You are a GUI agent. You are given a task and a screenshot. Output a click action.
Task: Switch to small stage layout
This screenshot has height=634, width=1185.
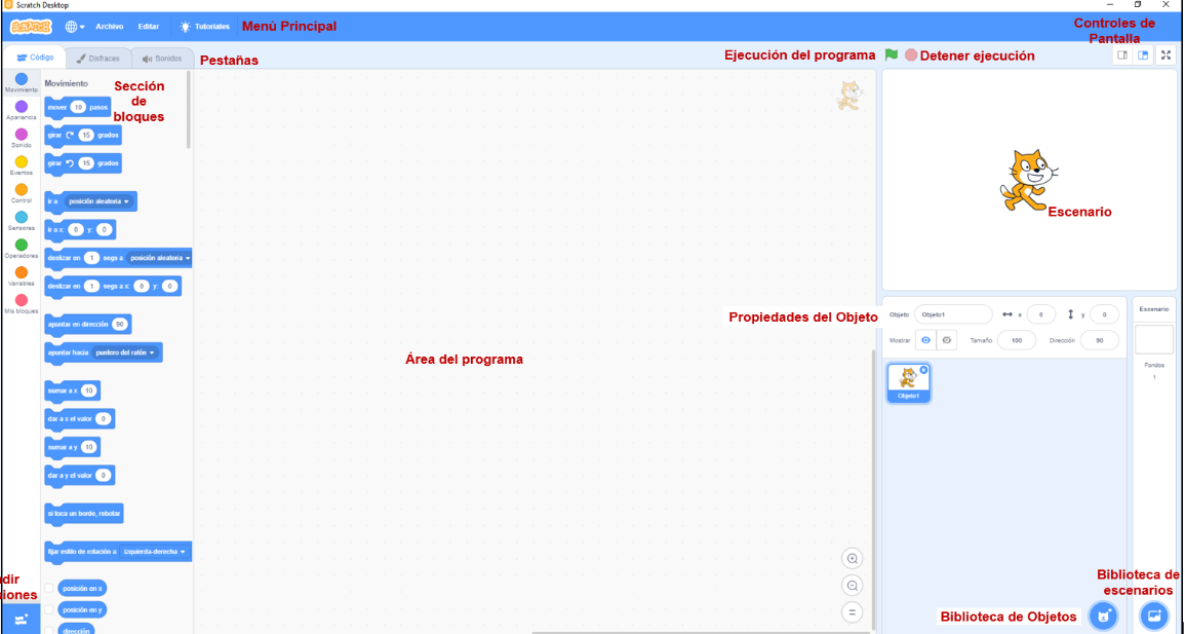tap(1123, 55)
